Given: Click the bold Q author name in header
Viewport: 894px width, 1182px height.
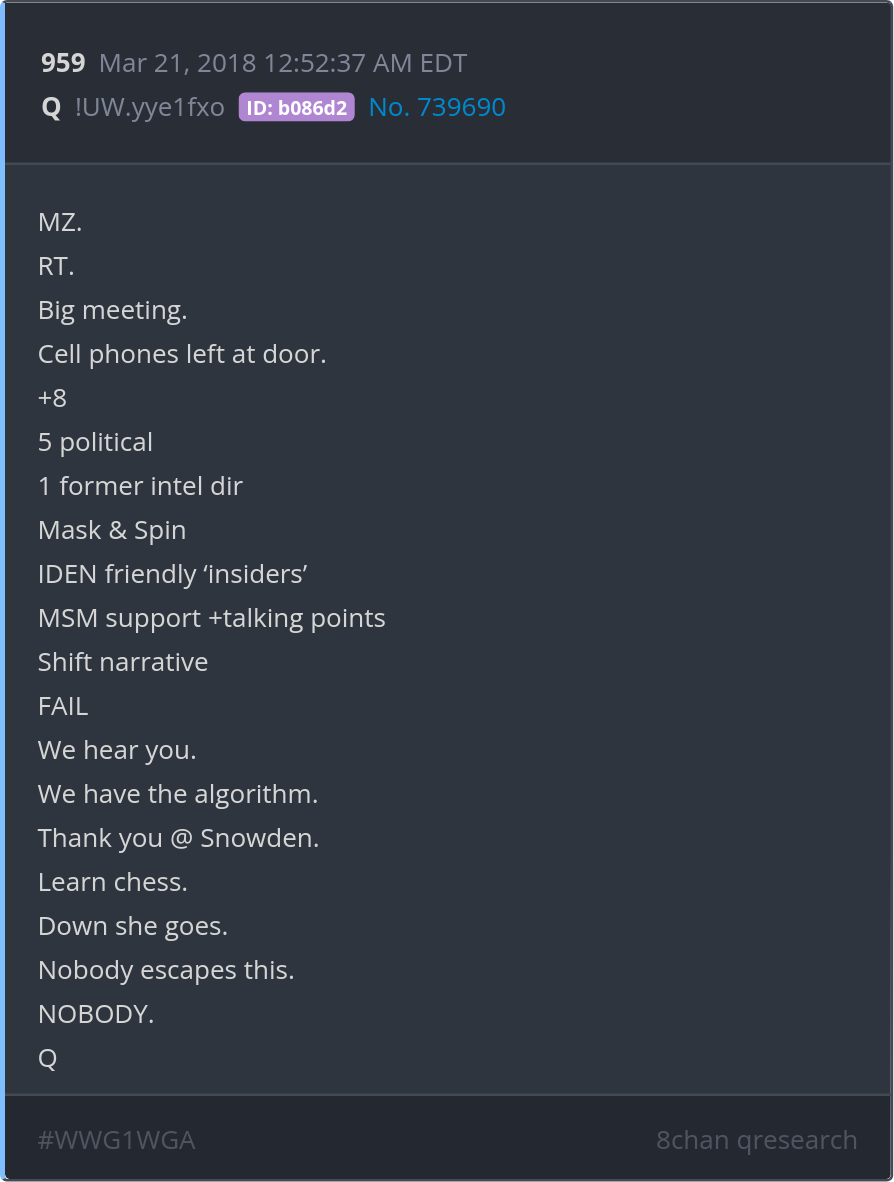Looking at the screenshot, I should point(51,108).
